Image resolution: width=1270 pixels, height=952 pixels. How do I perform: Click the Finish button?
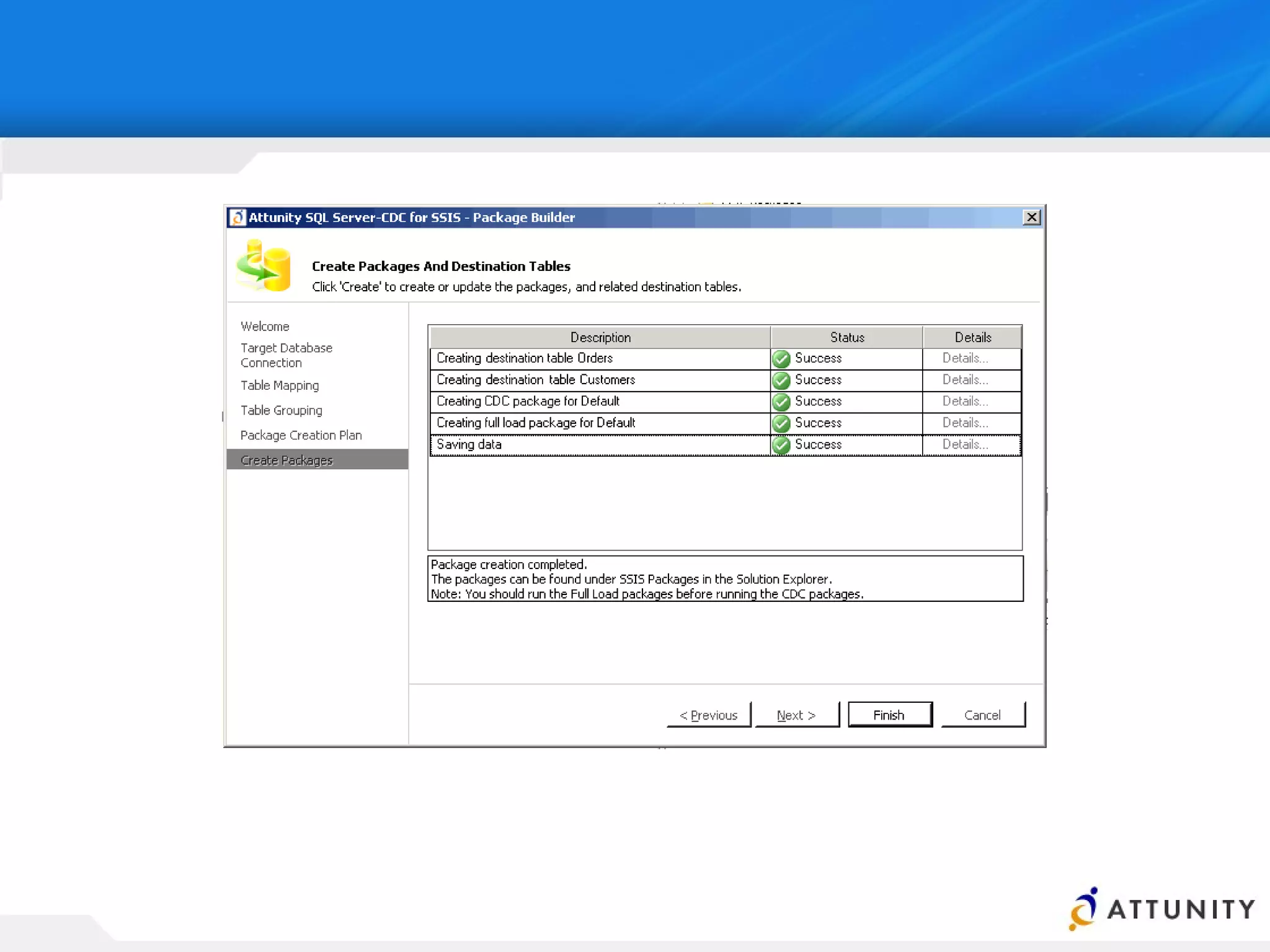[x=890, y=715]
